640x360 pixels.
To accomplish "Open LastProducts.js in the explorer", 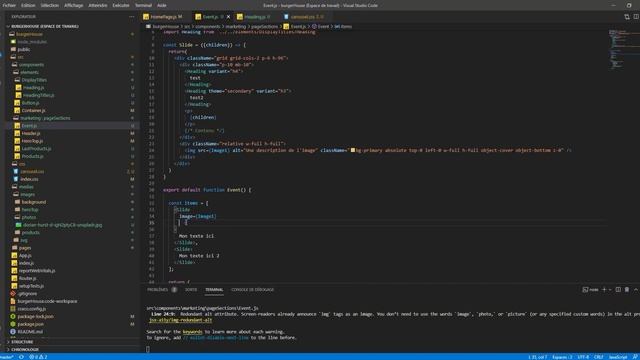I will (36, 149).
